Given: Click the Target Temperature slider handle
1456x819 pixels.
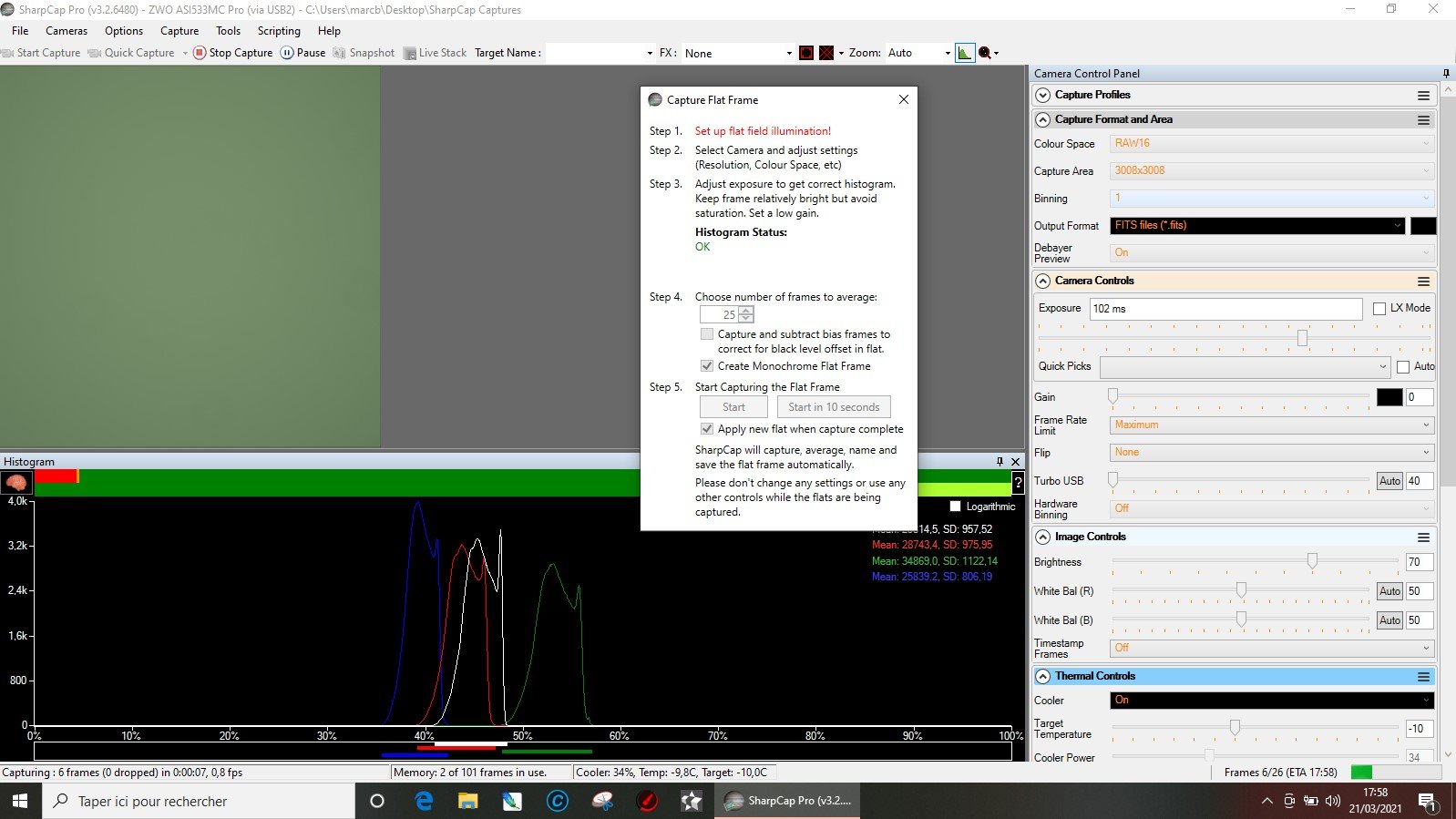Looking at the screenshot, I should click(x=1235, y=727).
